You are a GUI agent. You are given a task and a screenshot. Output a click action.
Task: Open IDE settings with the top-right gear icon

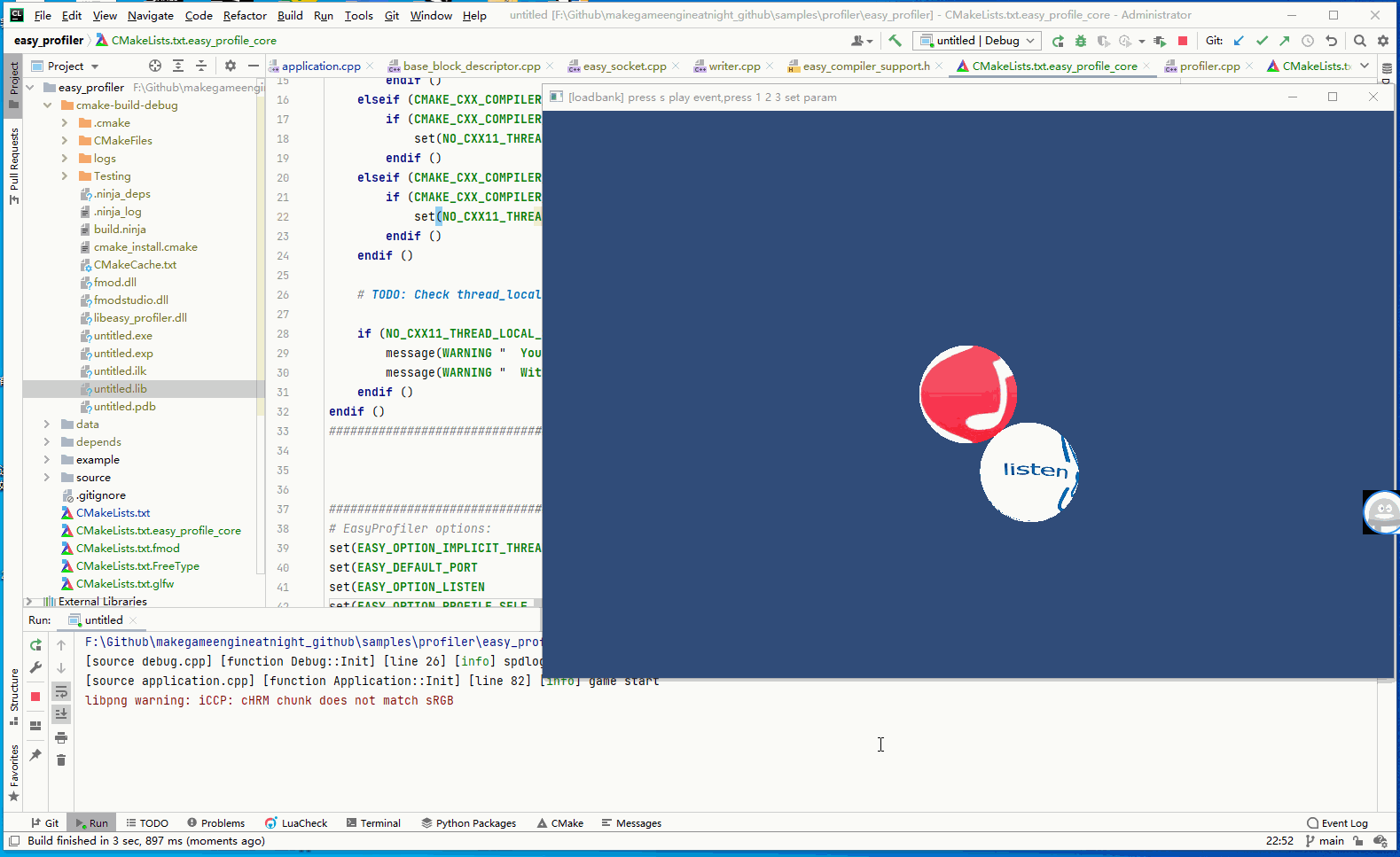1382,41
